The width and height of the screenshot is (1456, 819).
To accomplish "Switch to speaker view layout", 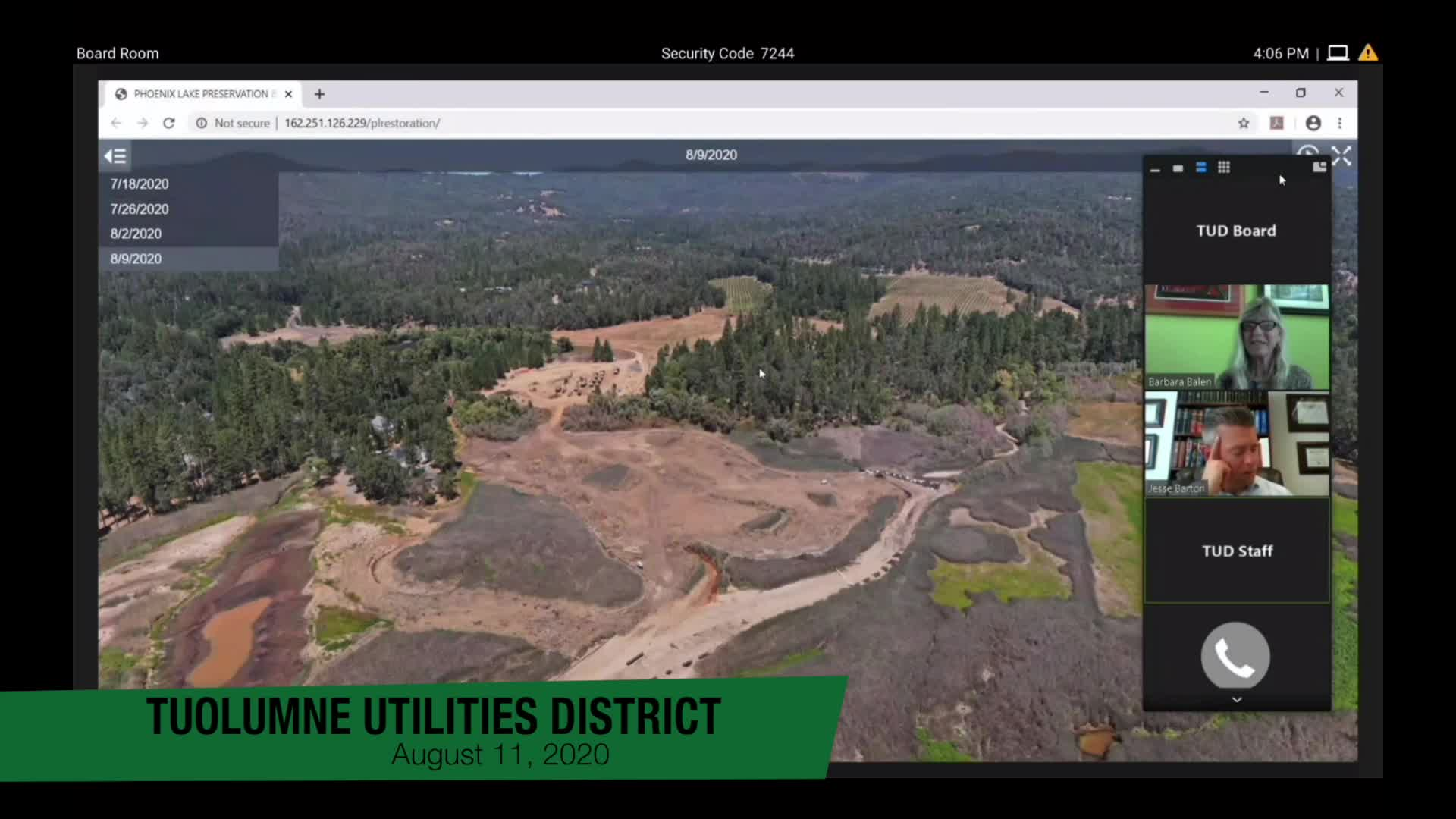I will tap(1178, 168).
